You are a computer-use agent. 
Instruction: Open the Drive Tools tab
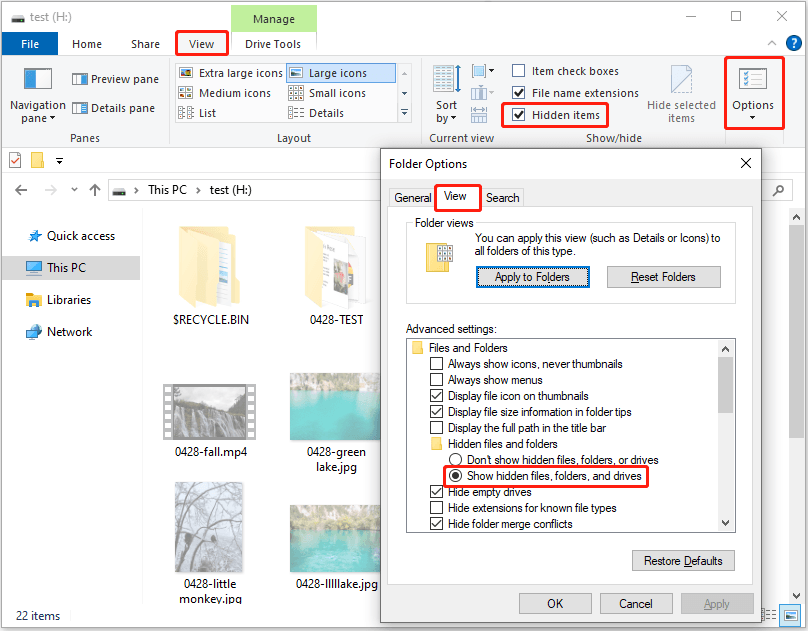pyautogui.click(x=273, y=44)
